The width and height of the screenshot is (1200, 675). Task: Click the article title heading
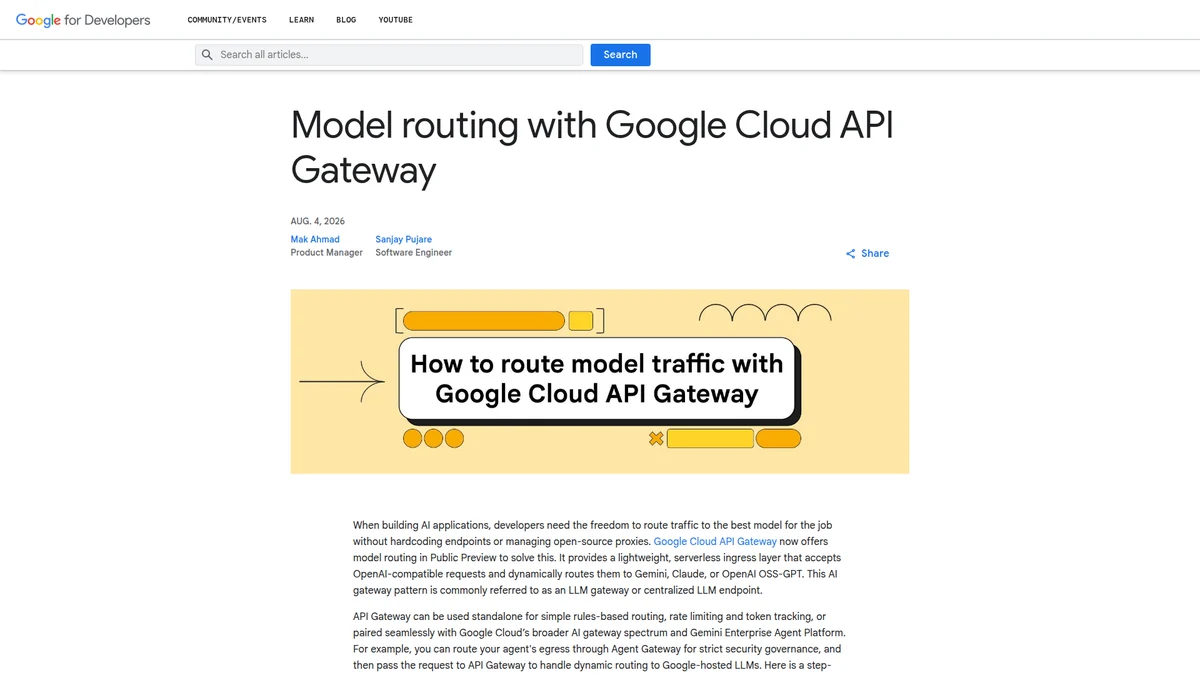[592, 147]
